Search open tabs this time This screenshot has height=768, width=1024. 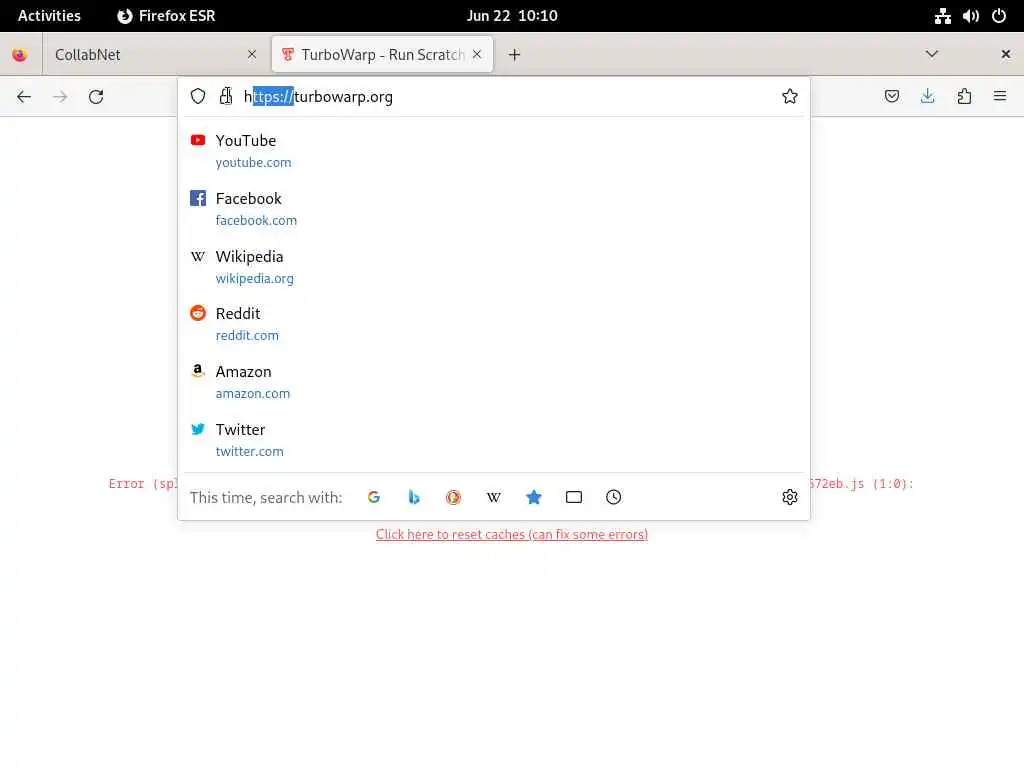(x=573, y=497)
